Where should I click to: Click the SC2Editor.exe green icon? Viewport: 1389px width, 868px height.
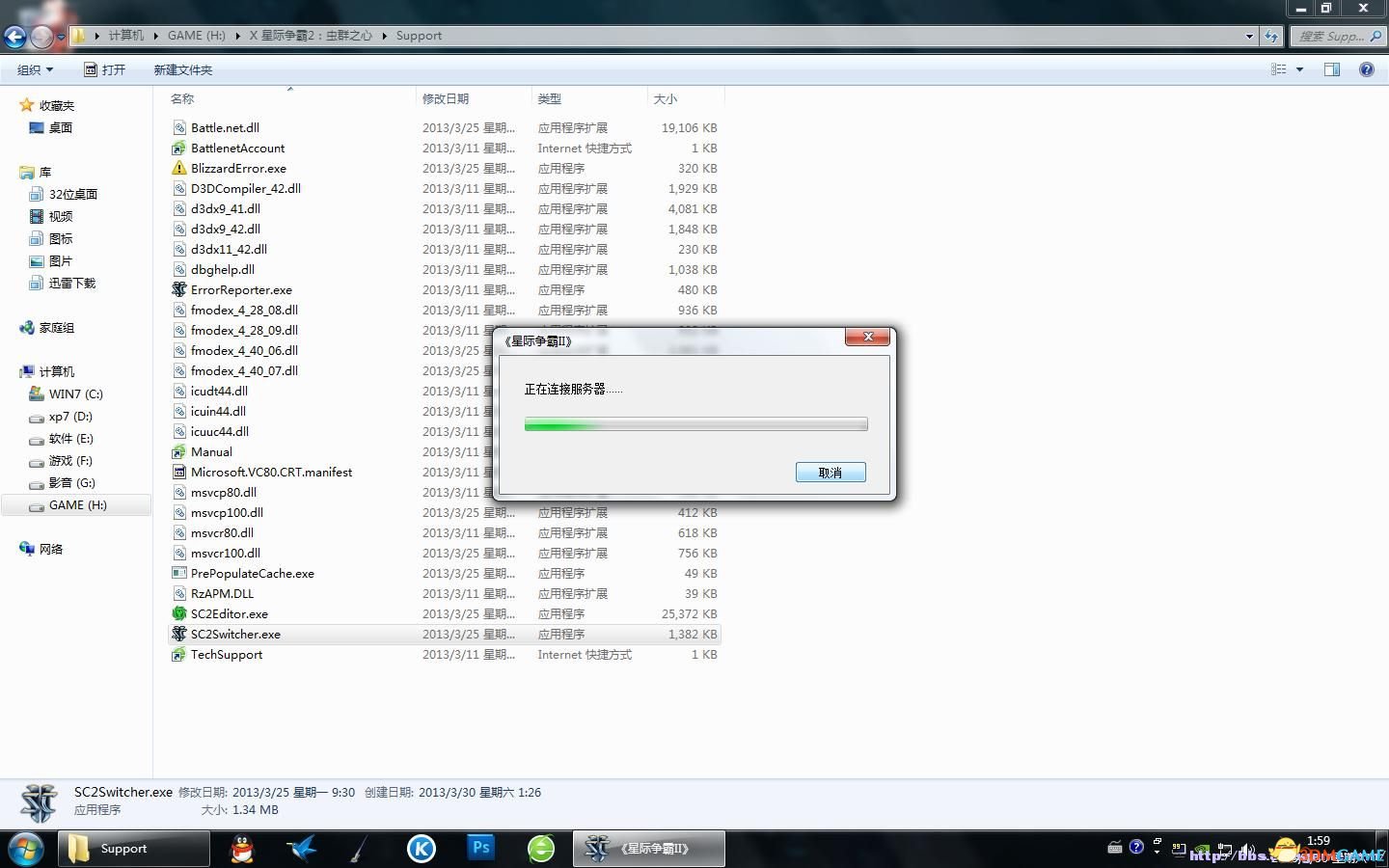point(178,613)
